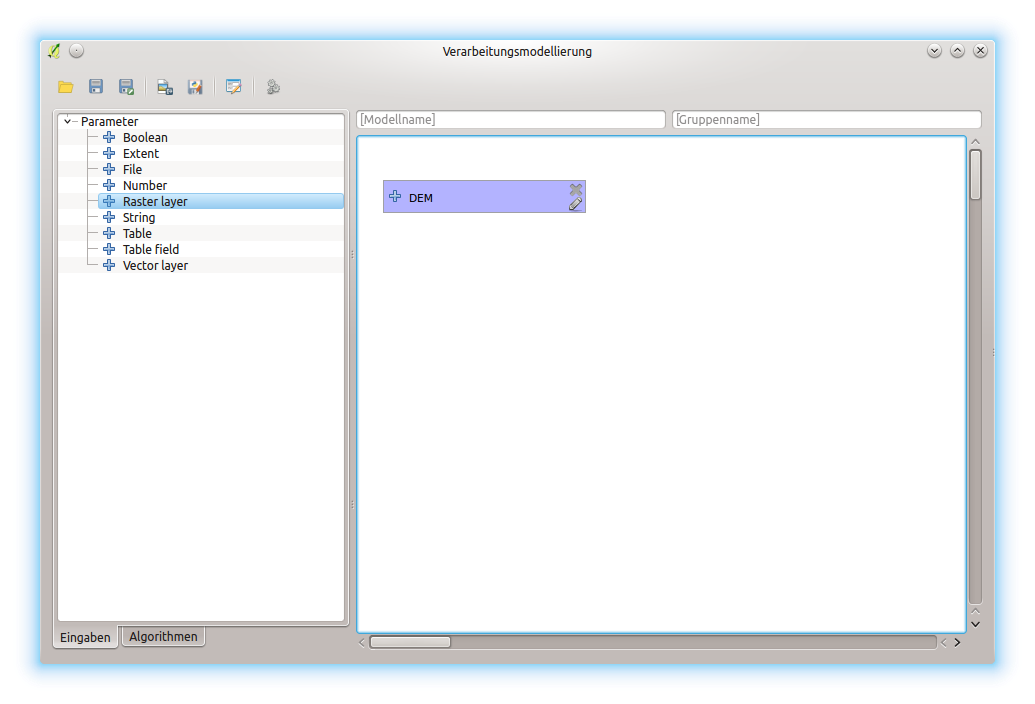This screenshot has height=704, width=1035.
Task: Export the model as an image
Action: coord(165,87)
